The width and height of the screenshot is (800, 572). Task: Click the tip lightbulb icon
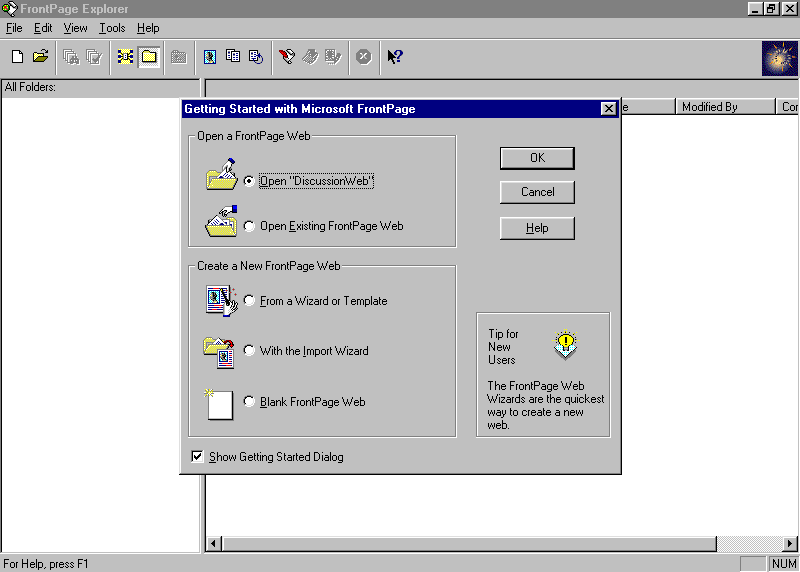(x=565, y=345)
